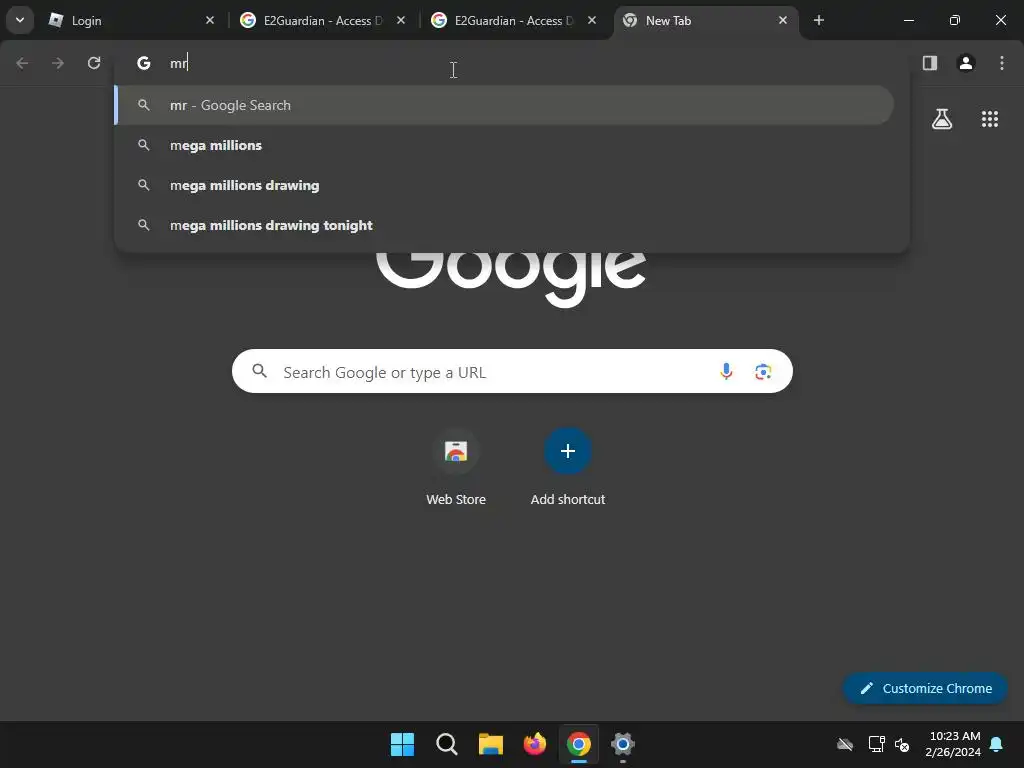
Task: Open Windows taskbar search
Action: [447, 744]
